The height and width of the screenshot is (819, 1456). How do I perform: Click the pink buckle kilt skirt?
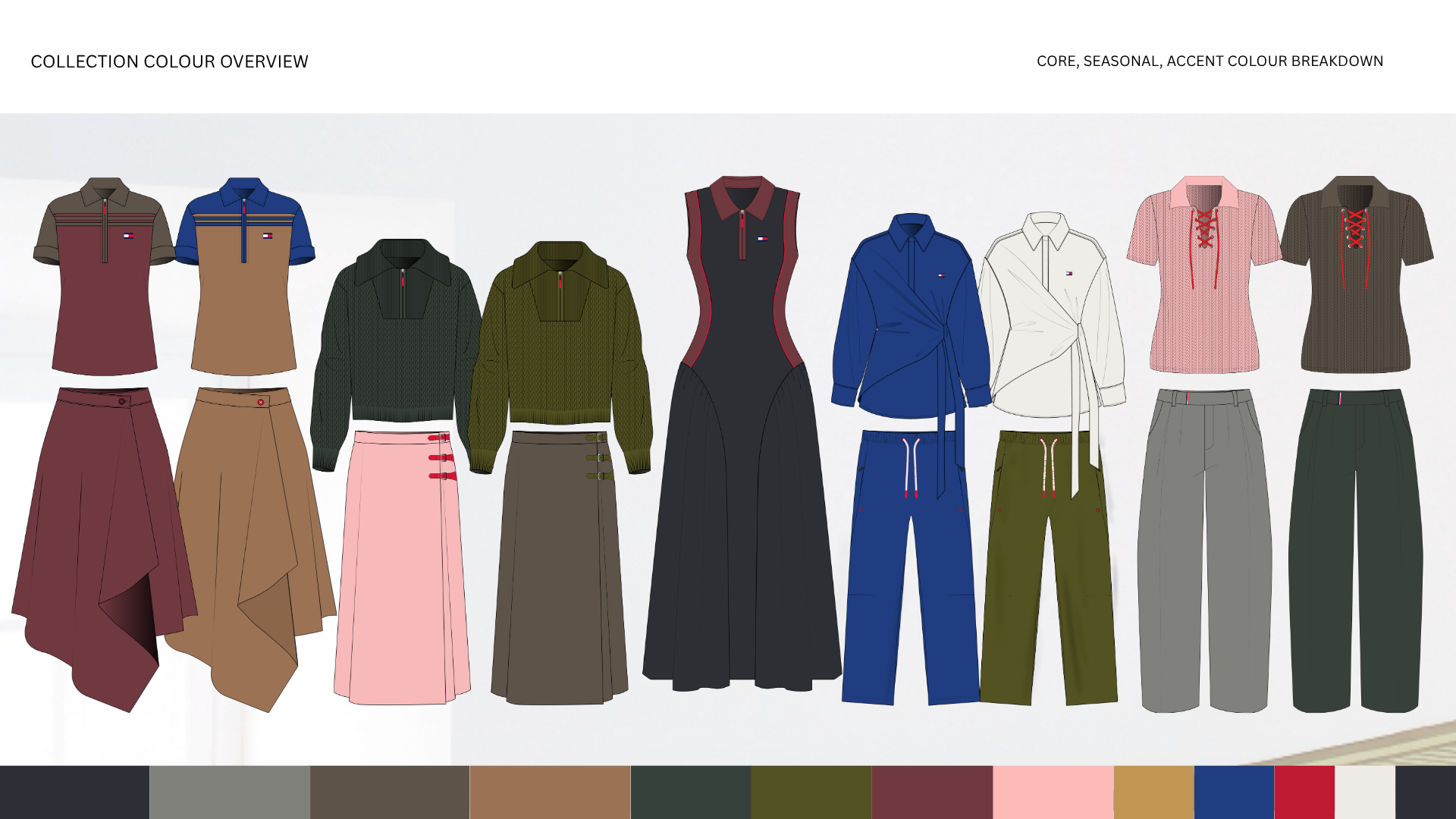pos(402,567)
